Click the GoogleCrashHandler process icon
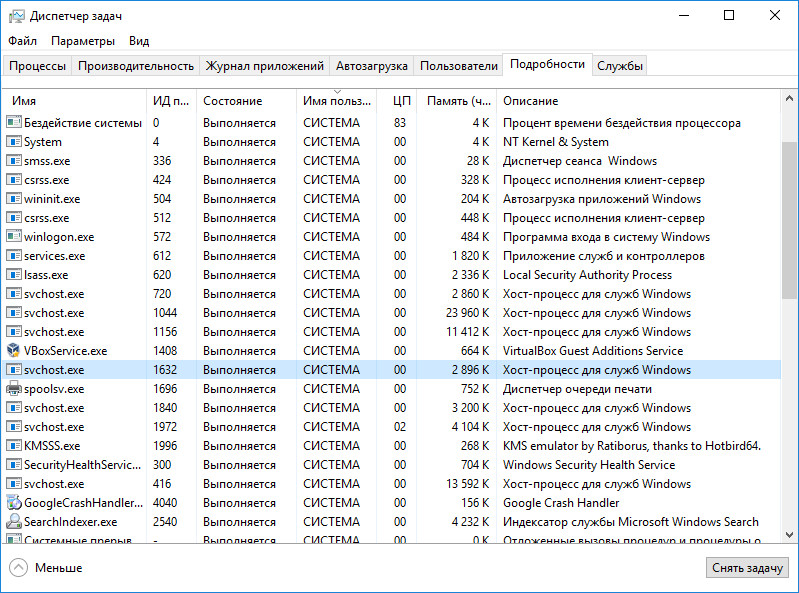799x593 pixels. (x=14, y=503)
